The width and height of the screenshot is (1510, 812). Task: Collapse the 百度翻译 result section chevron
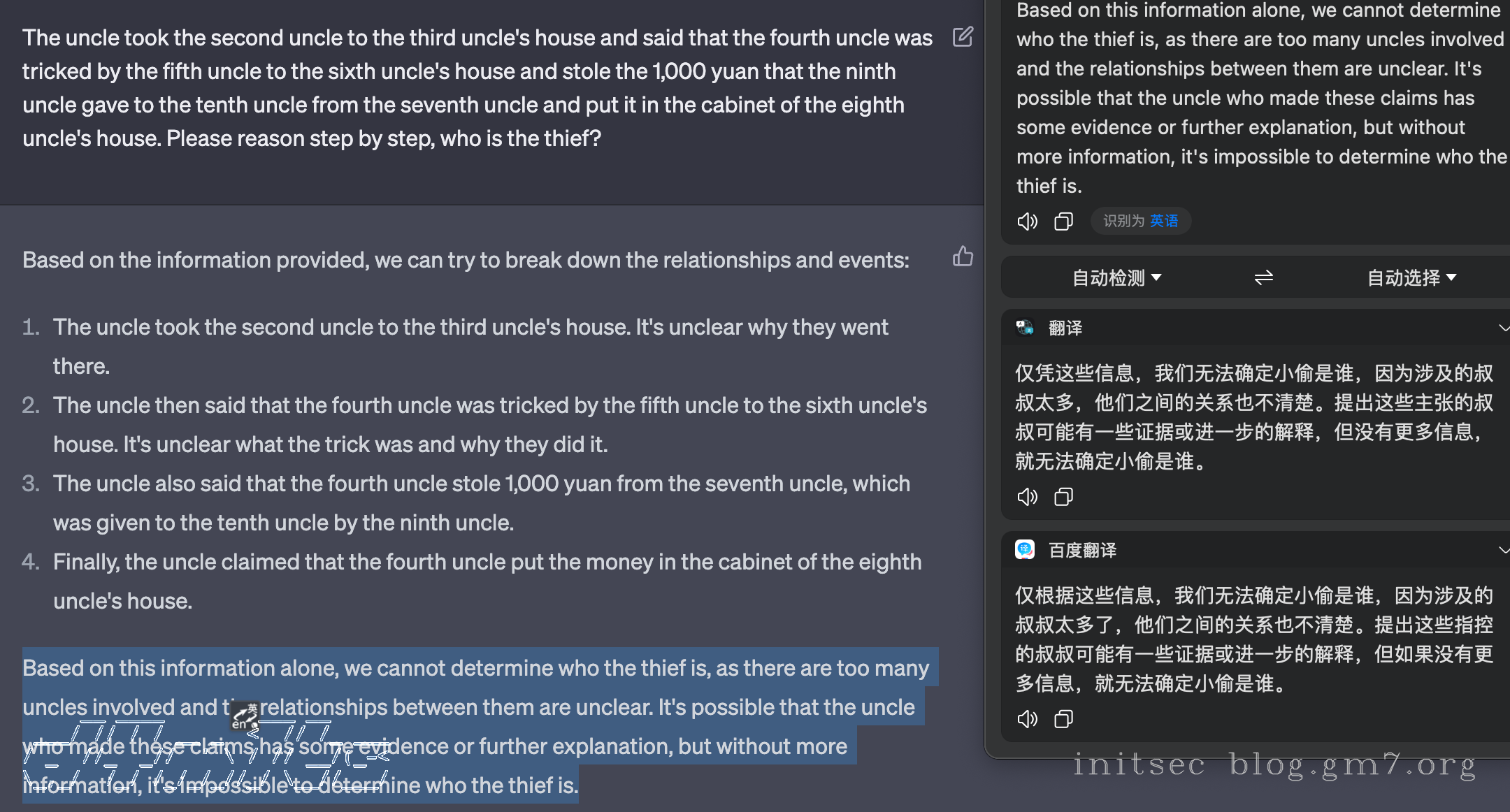1503,550
